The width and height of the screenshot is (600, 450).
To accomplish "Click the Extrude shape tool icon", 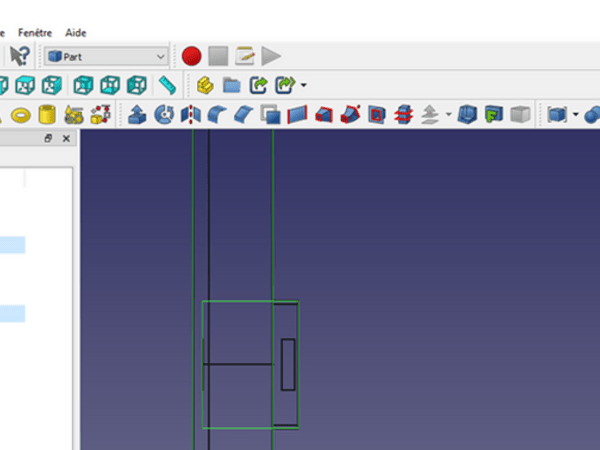I will (137, 115).
